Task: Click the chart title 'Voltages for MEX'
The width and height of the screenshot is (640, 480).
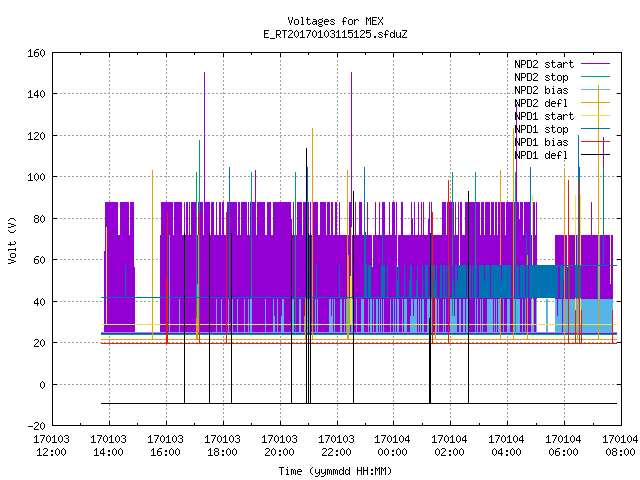Action: [x=335, y=21]
